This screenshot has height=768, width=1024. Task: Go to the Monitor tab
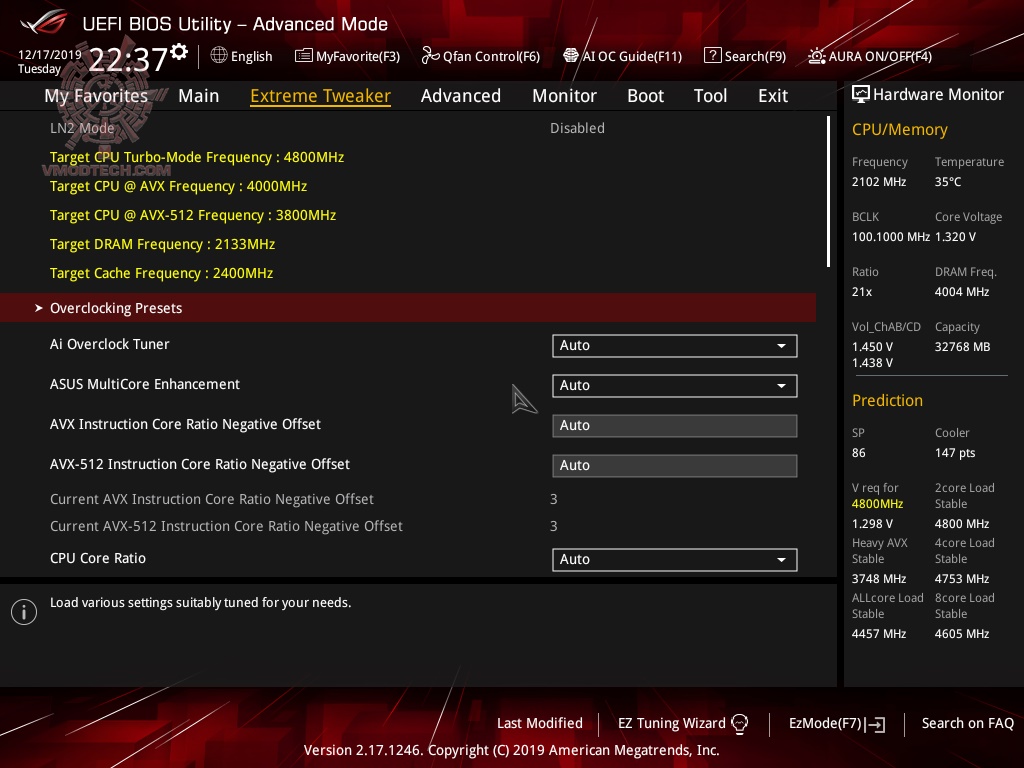point(564,95)
